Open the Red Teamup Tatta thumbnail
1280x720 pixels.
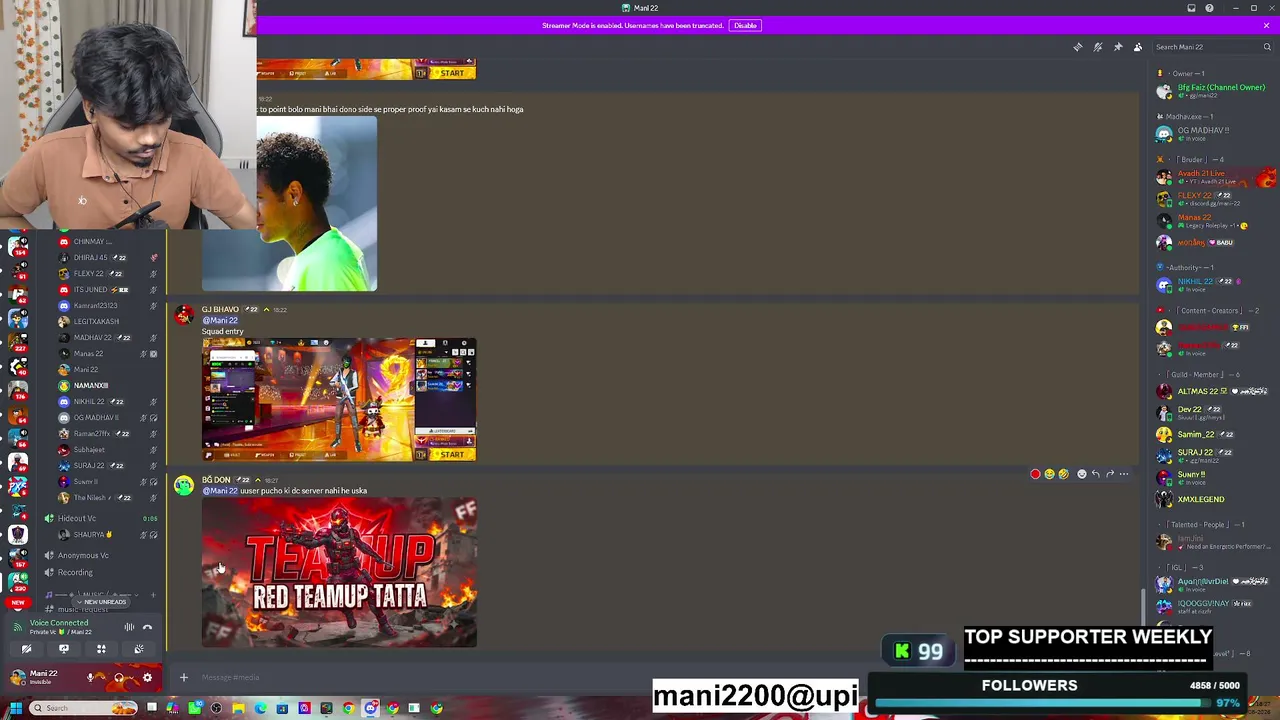click(340, 572)
